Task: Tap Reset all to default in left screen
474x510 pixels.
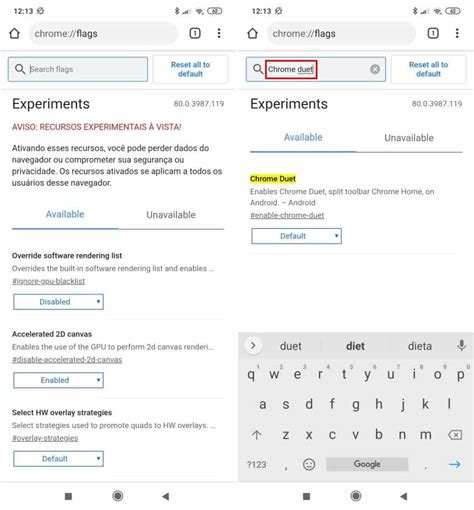Action: pos(190,69)
